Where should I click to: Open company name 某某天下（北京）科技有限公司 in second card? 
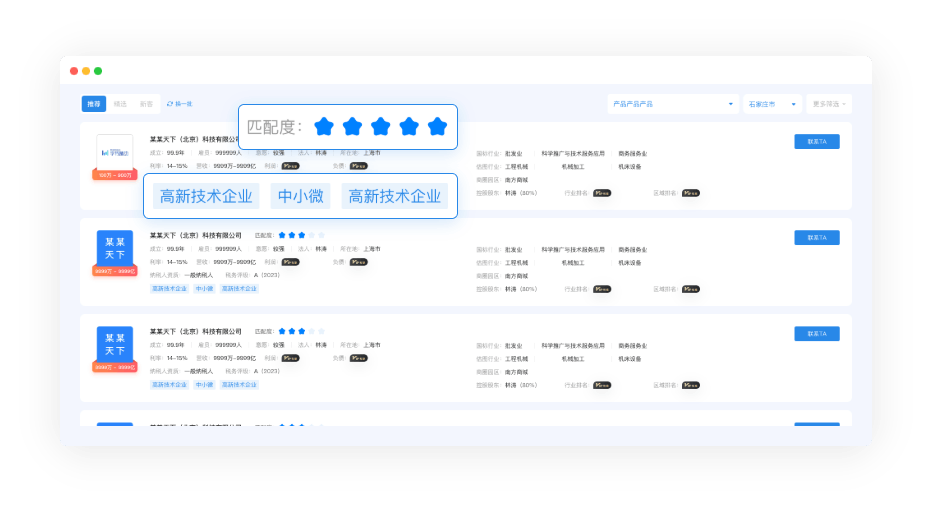(x=196, y=235)
